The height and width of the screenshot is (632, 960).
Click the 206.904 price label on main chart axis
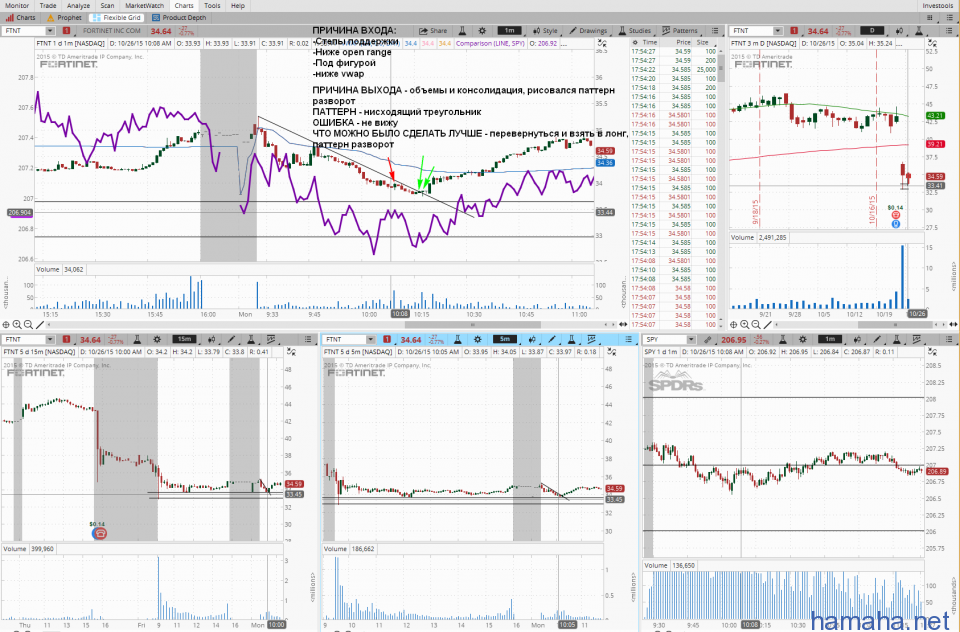coord(20,213)
